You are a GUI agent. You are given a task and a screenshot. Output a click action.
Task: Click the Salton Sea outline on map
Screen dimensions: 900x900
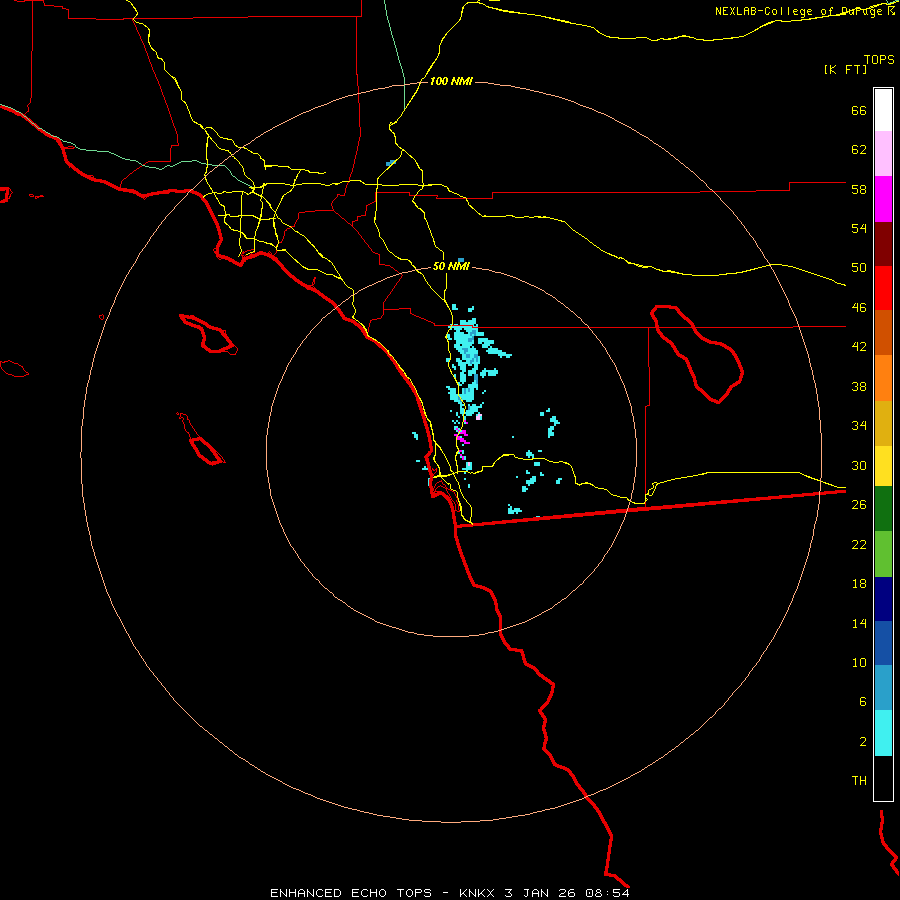697,354
